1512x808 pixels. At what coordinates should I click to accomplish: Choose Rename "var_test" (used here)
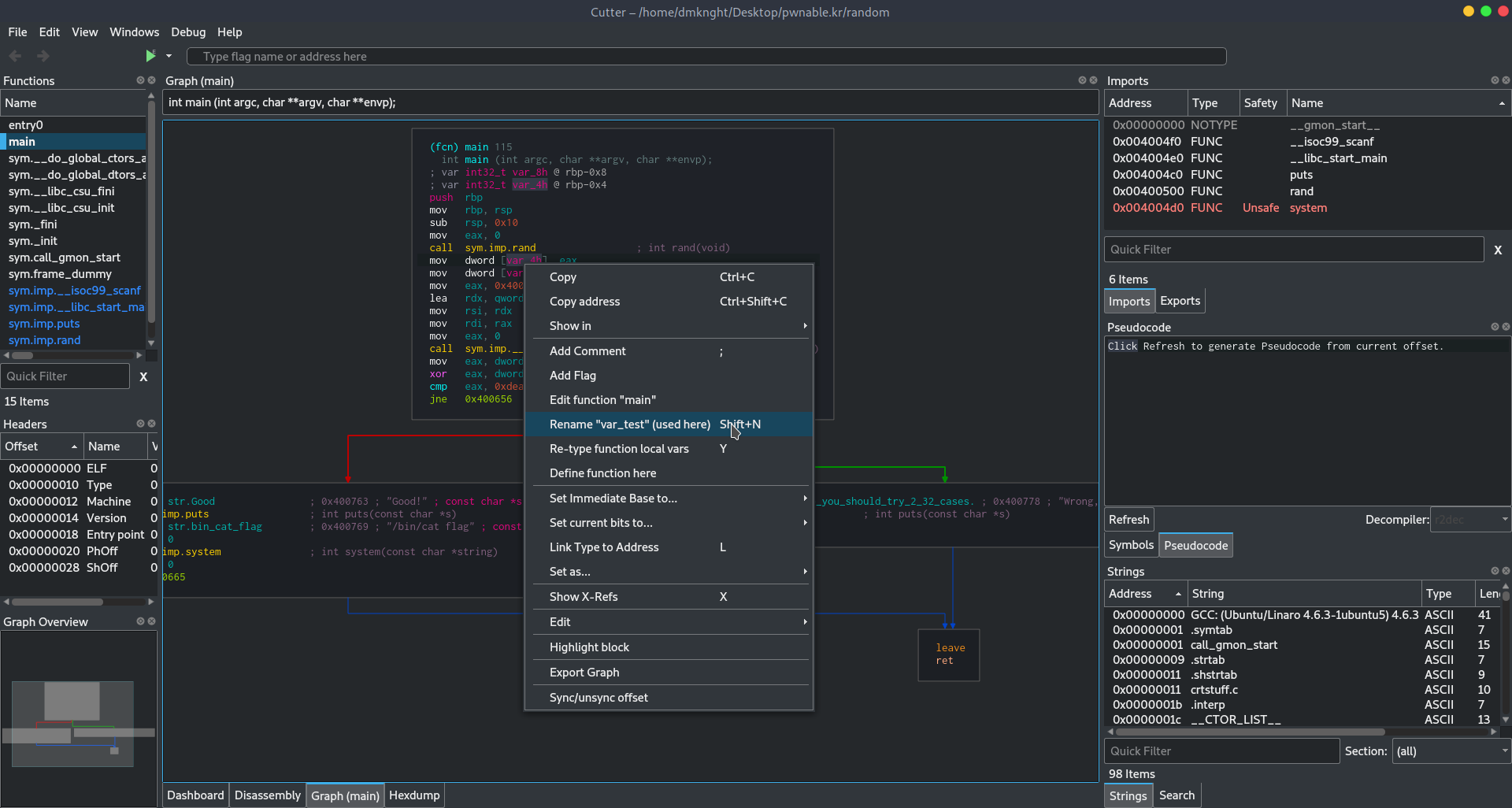coord(669,424)
